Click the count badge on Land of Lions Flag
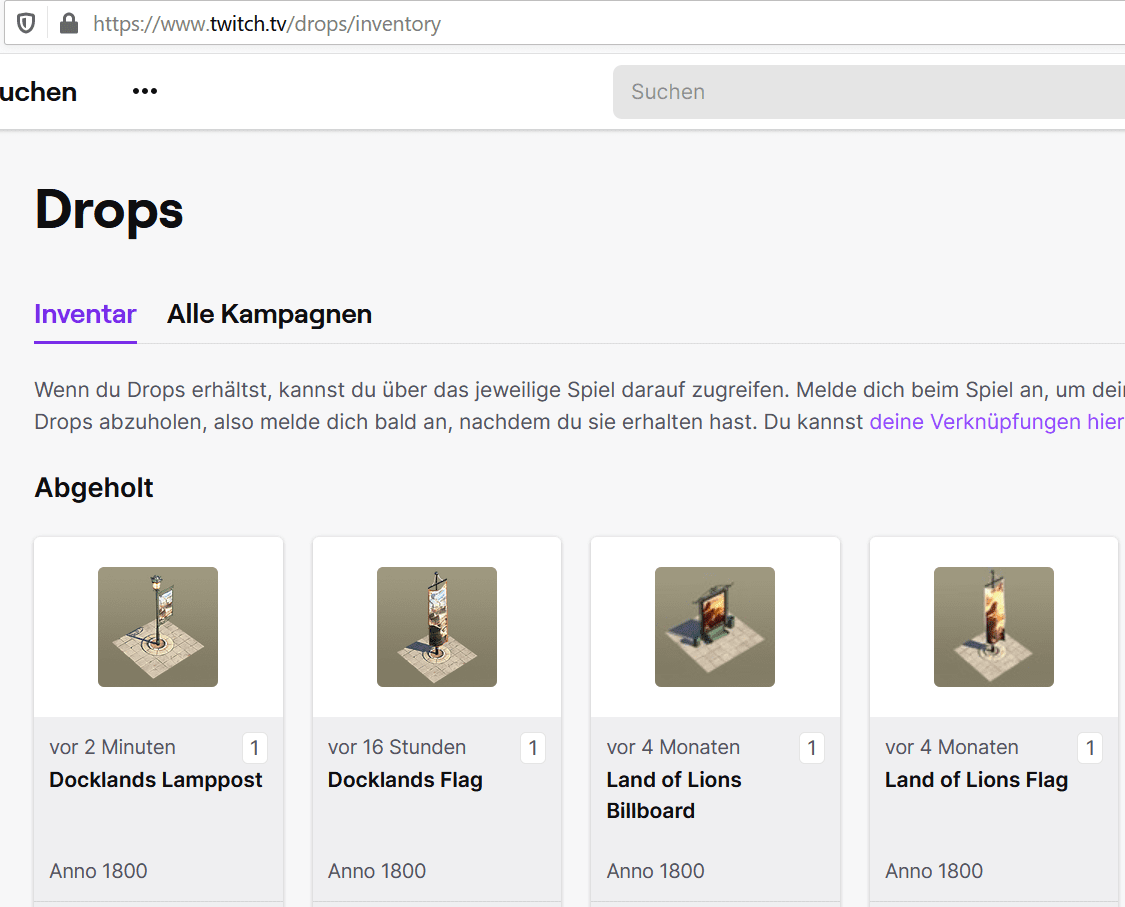This screenshot has width=1125, height=907. [x=1090, y=748]
